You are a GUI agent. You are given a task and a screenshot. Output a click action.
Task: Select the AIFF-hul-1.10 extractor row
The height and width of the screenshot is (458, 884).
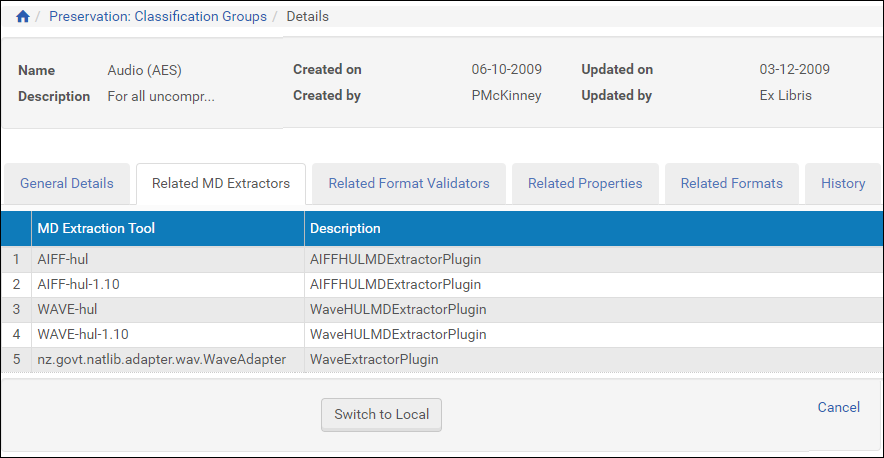point(78,285)
